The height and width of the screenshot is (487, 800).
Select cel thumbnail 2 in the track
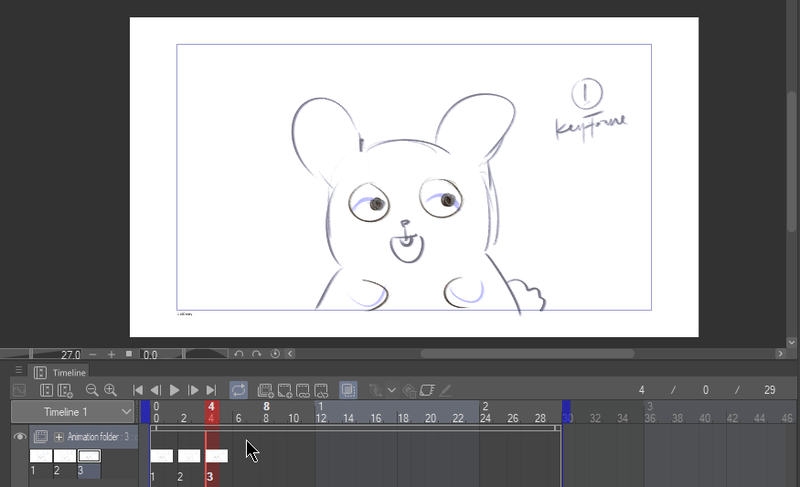coord(189,456)
